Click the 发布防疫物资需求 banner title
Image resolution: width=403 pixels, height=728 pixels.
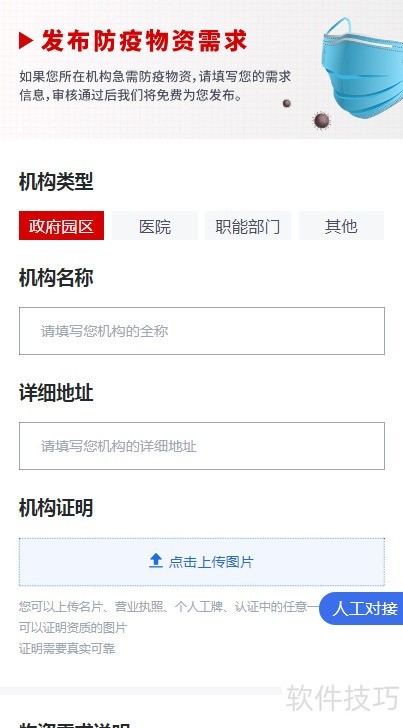pos(144,41)
